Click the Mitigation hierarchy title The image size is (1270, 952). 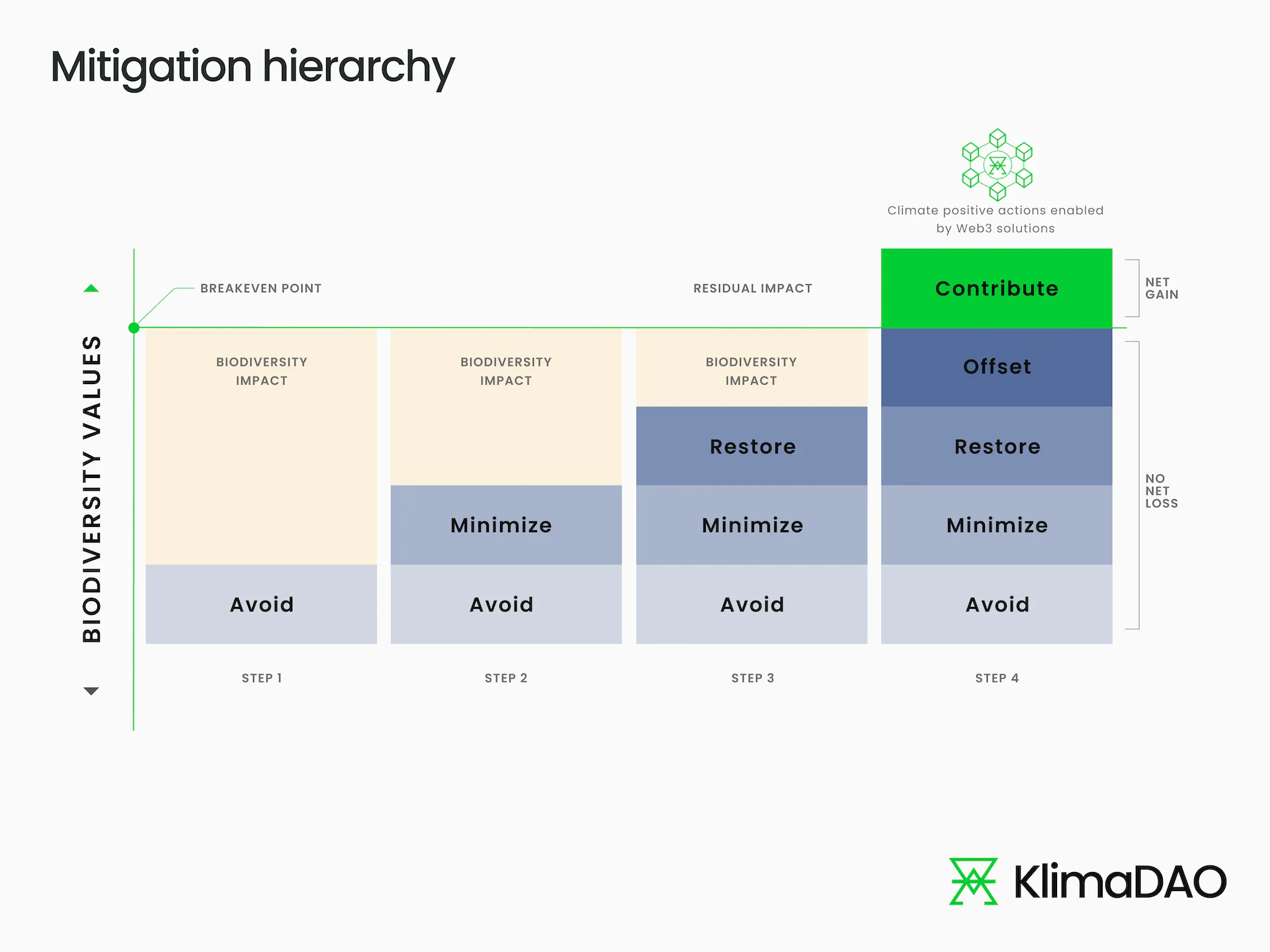253,67
